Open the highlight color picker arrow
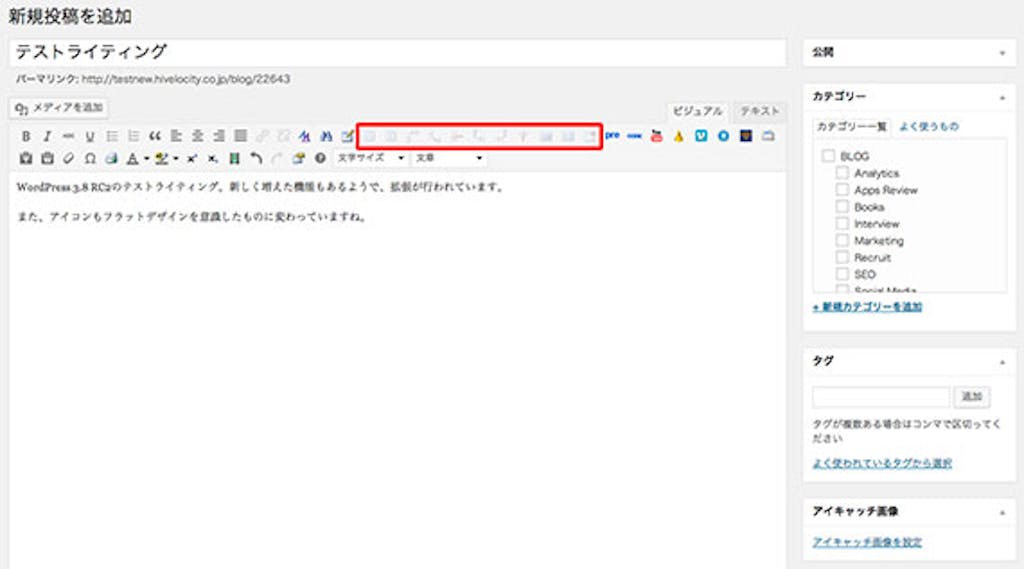 tap(176, 158)
